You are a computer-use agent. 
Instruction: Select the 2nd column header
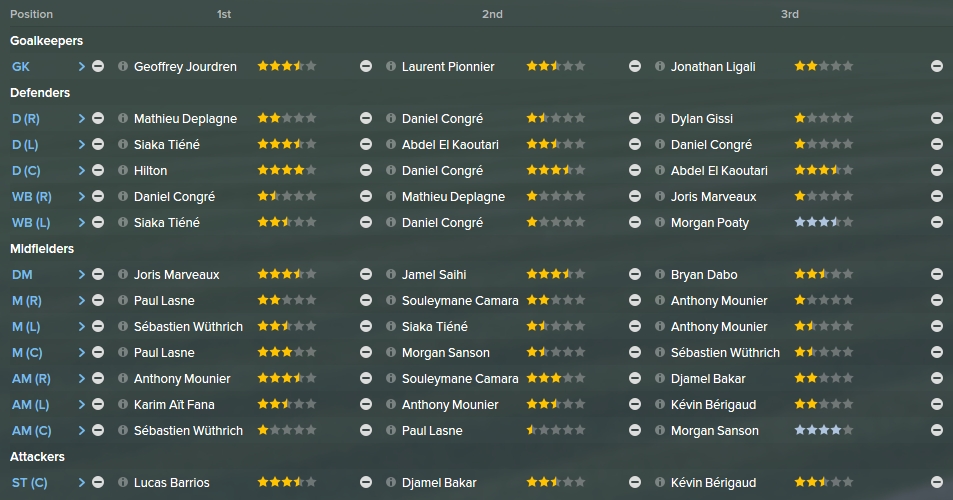point(492,14)
